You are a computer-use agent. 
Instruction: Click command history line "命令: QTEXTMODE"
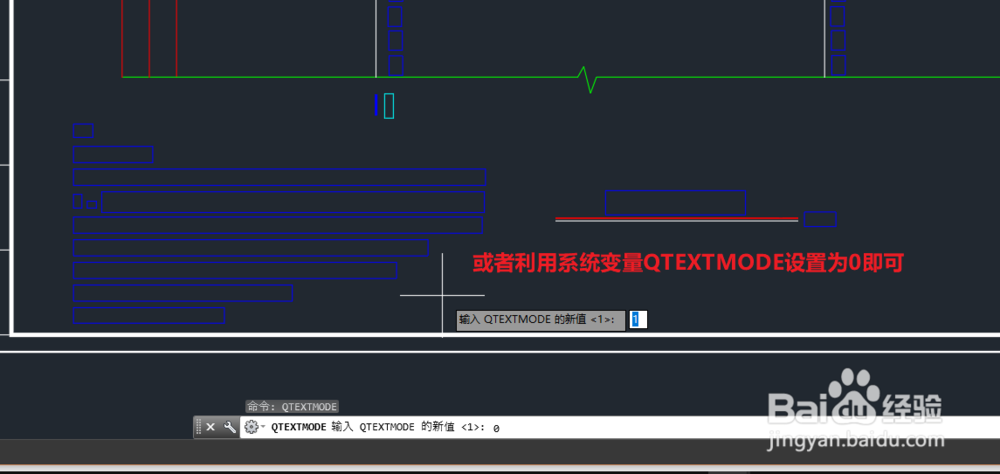292,406
